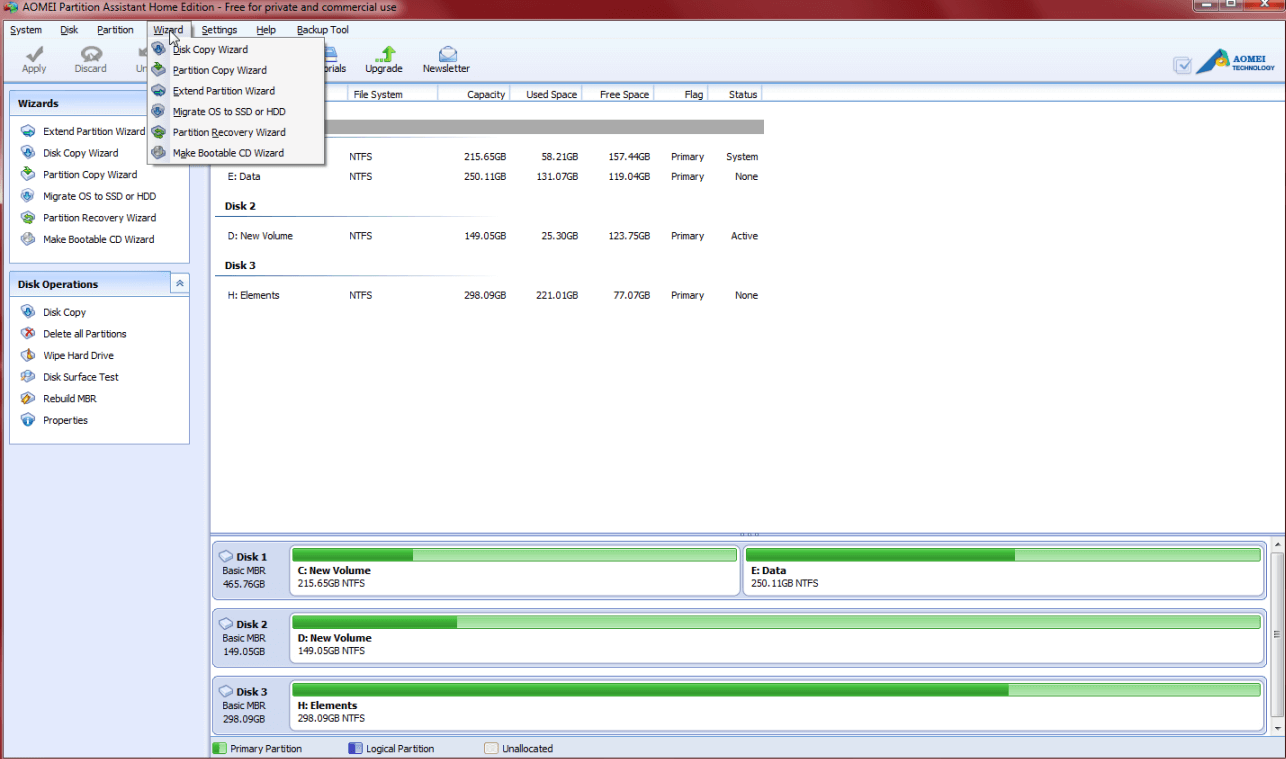Open the Disk menu
The height and width of the screenshot is (759, 1286).
coord(69,30)
